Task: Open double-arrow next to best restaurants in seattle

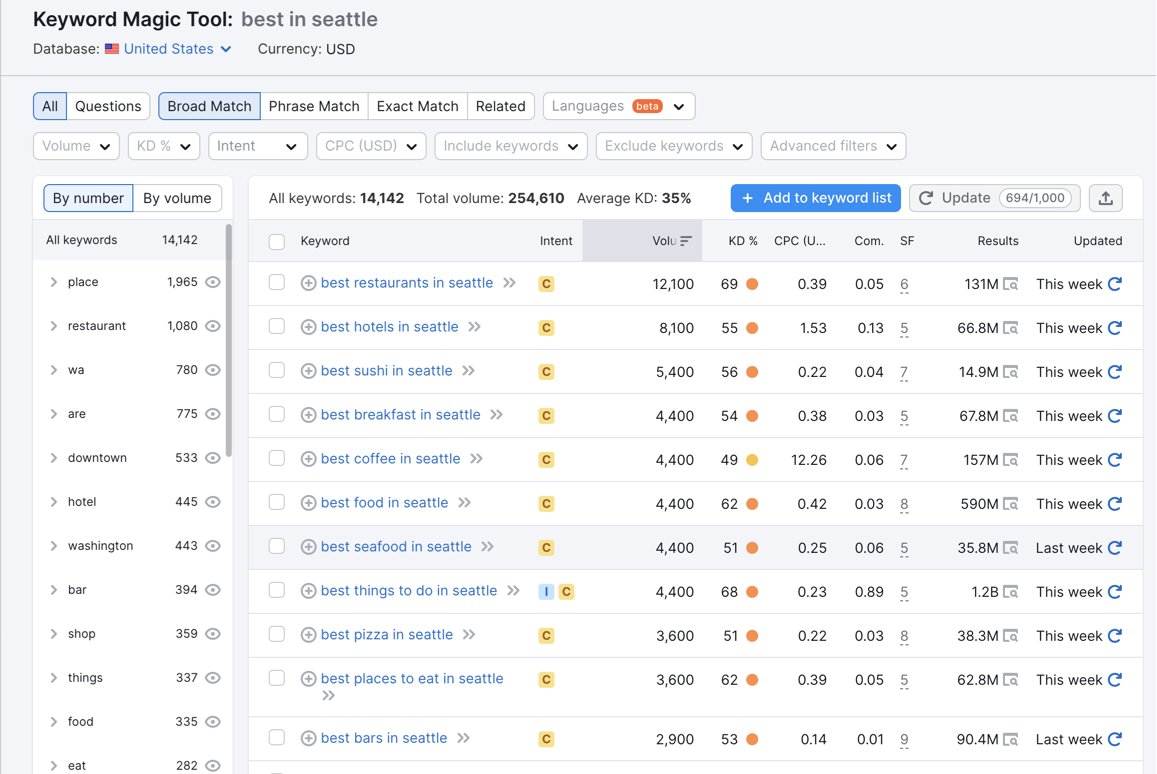Action: 509,283
